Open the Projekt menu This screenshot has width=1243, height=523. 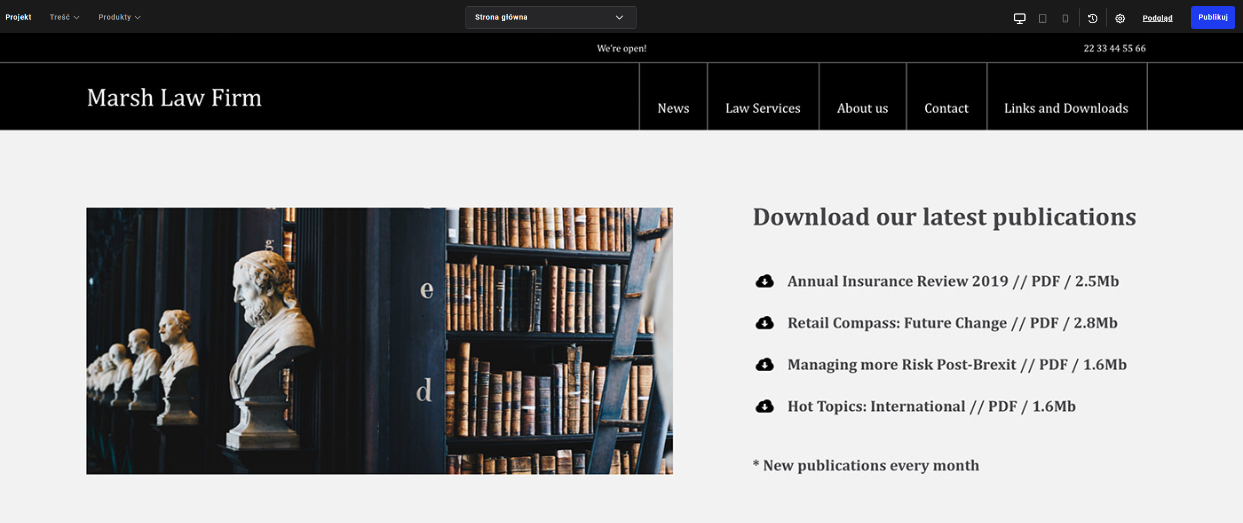pyautogui.click(x=18, y=17)
